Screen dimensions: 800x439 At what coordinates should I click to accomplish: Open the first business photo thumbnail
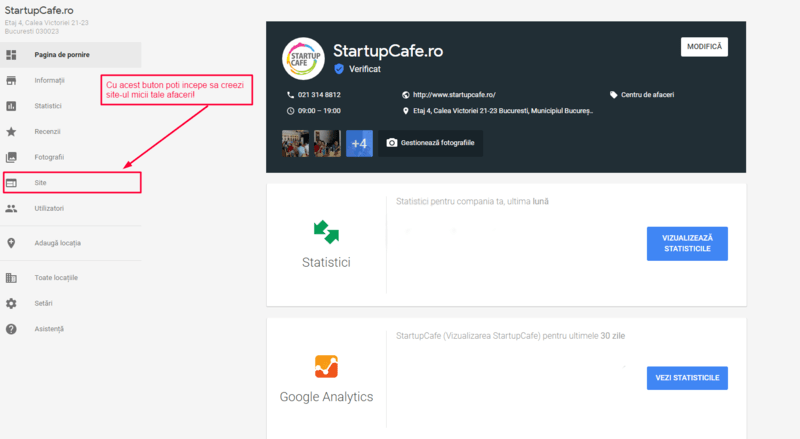pyautogui.click(x=295, y=143)
